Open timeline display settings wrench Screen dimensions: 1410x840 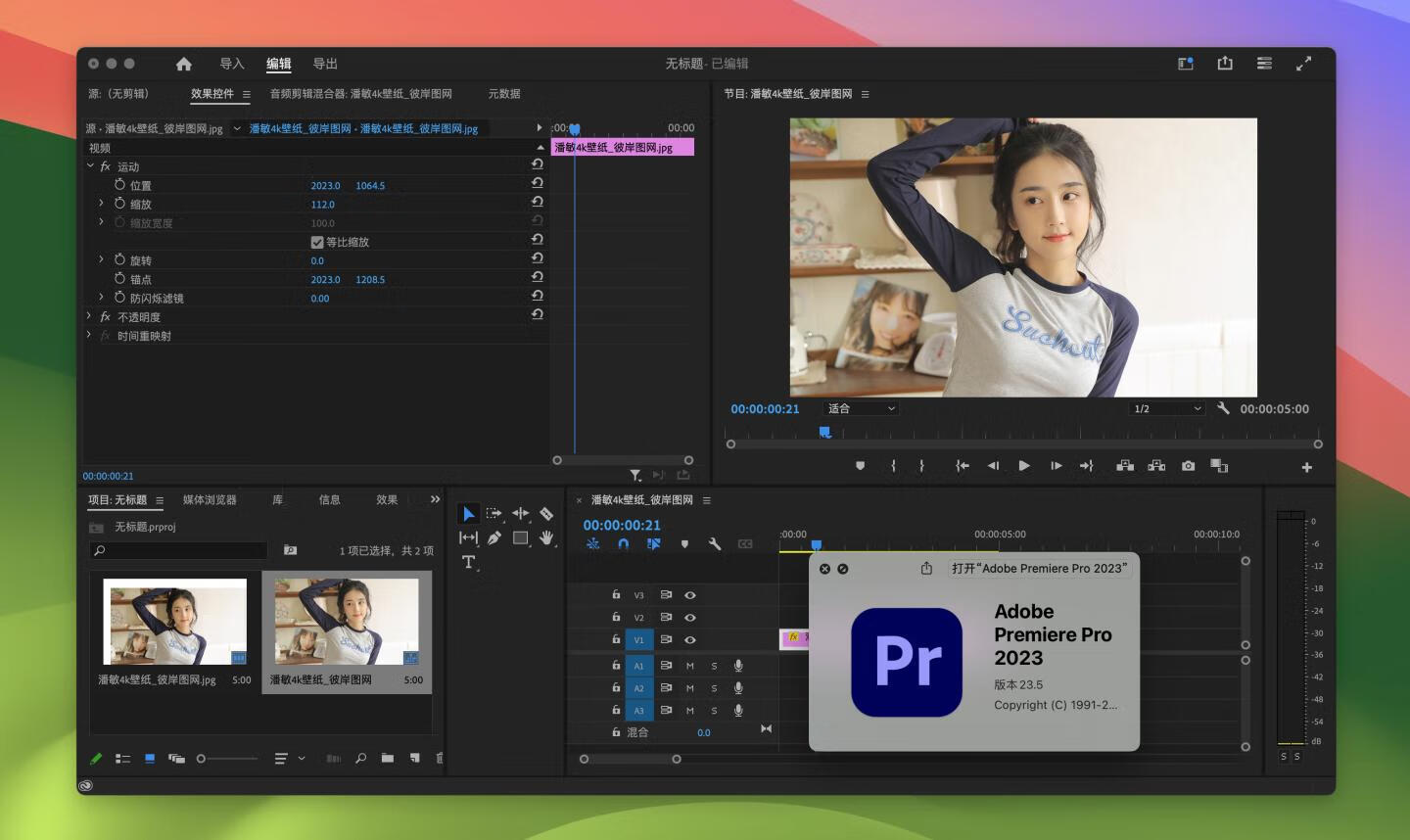(x=715, y=543)
